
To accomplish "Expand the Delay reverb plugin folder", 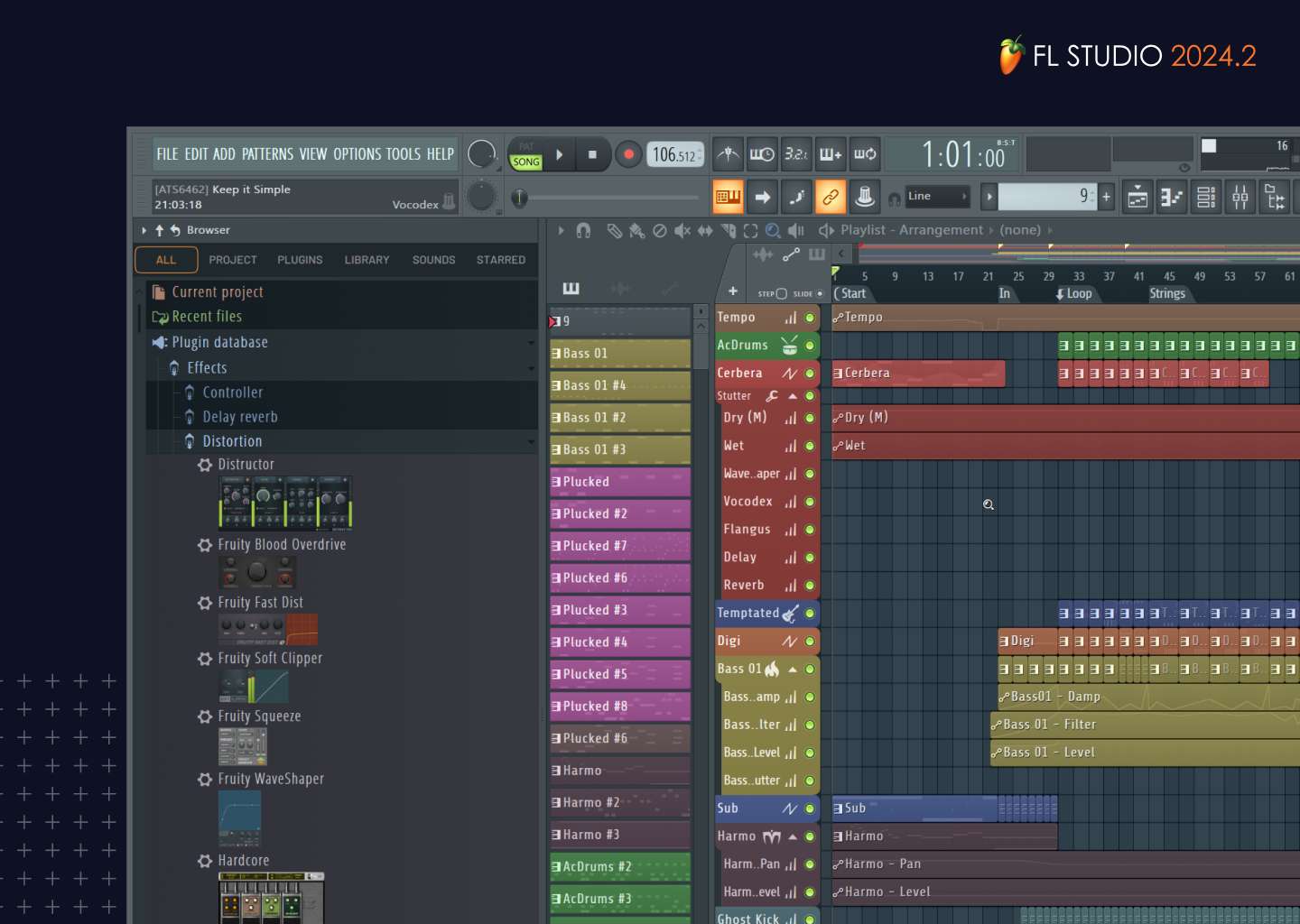I will click(240, 417).
